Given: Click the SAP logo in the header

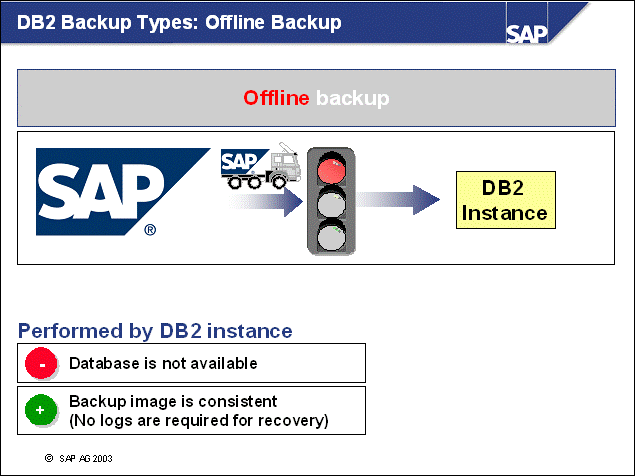Looking at the screenshot, I should click(526, 32).
